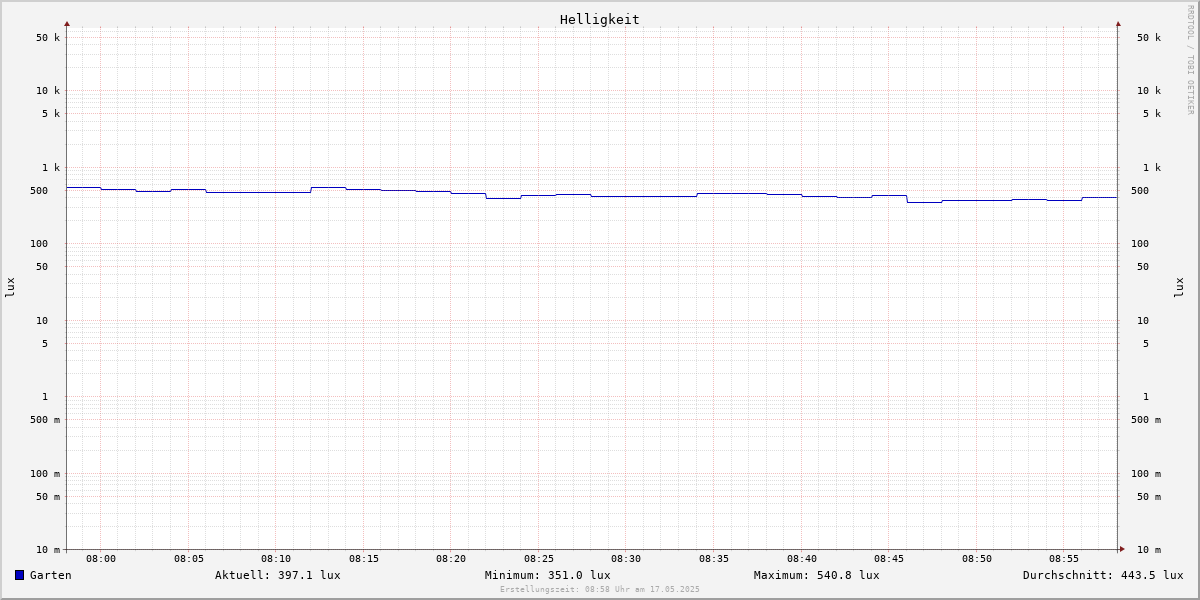This screenshot has width=1200, height=600.
Task: Click the lux unit label on right axis
Action: 1179,288
